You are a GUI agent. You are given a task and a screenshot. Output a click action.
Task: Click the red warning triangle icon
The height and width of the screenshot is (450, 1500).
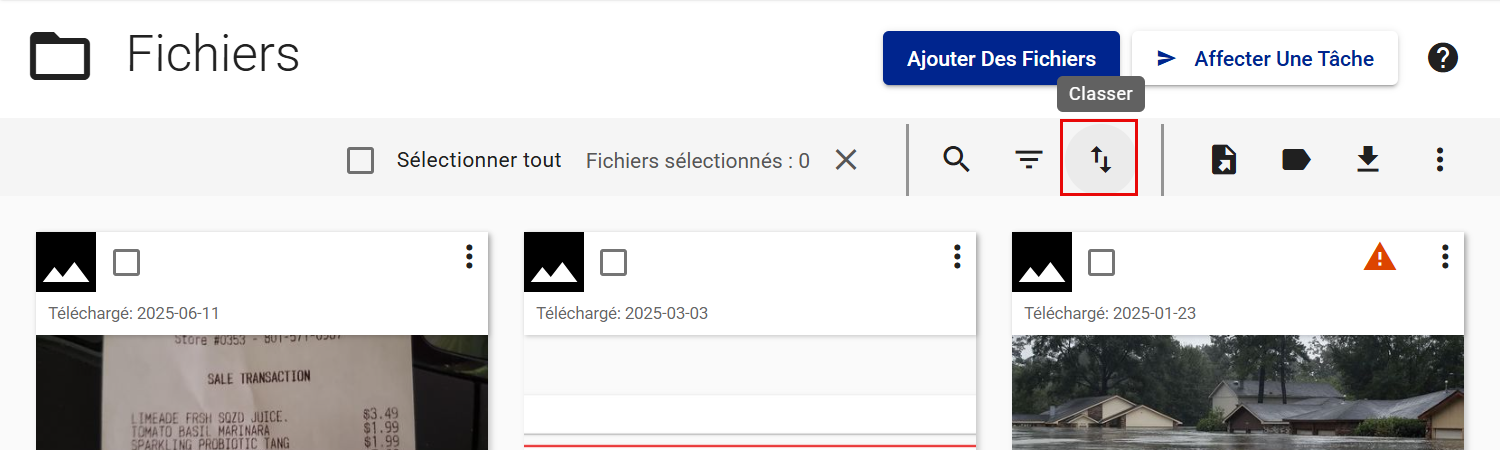point(1380,258)
